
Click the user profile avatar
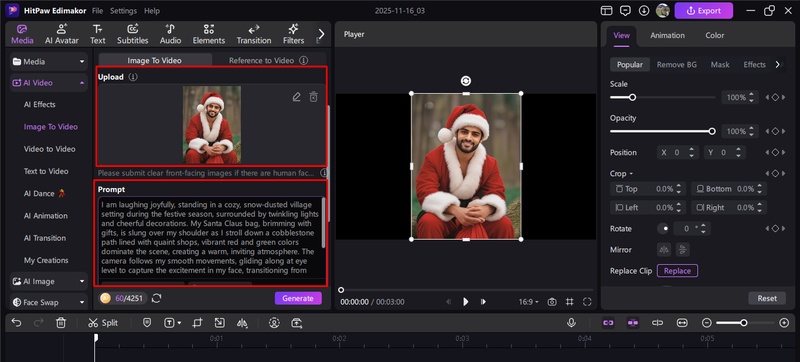[x=662, y=11]
